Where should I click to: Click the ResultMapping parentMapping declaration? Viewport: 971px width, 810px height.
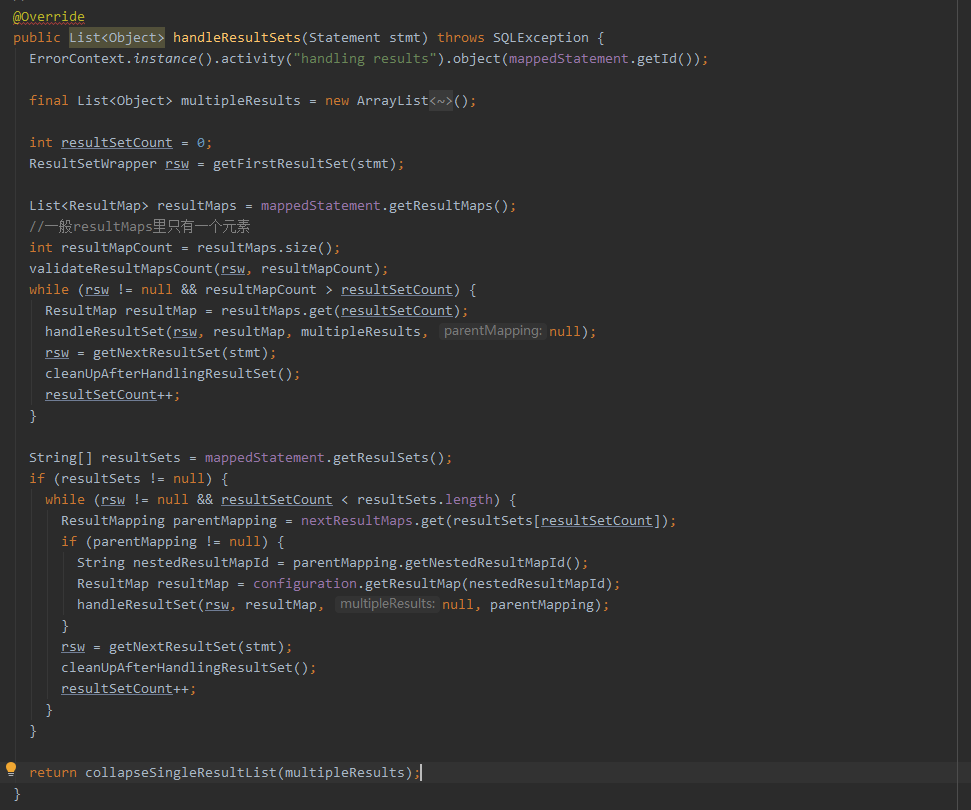tap(168, 521)
